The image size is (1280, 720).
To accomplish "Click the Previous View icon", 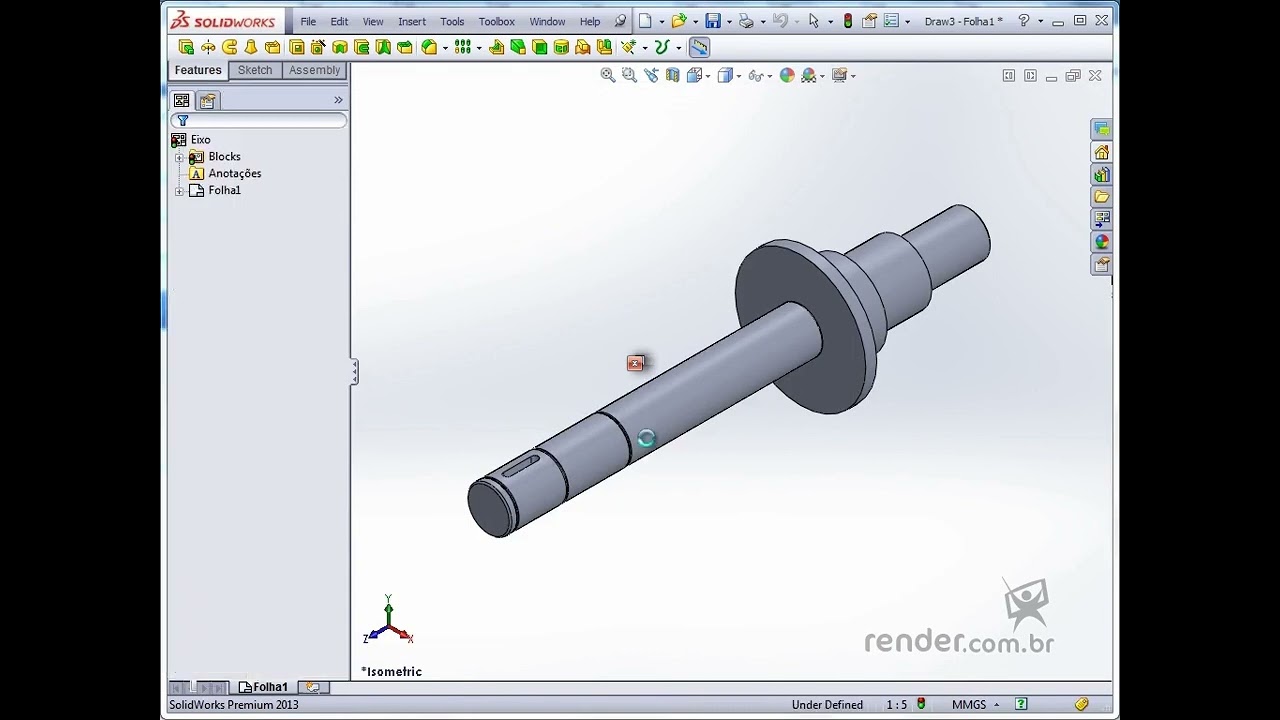I will [x=651, y=75].
